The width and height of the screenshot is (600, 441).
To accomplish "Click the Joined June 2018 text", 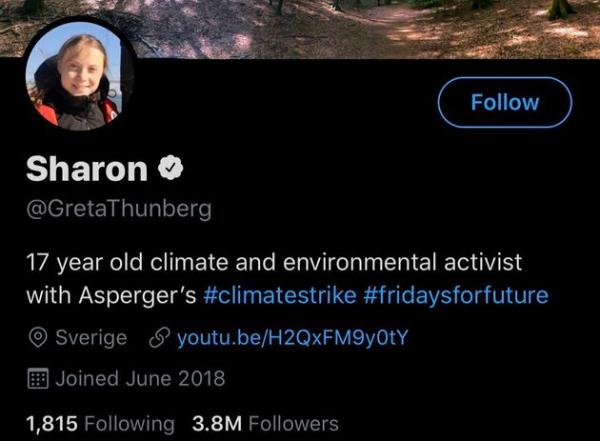I will click(x=140, y=379).
